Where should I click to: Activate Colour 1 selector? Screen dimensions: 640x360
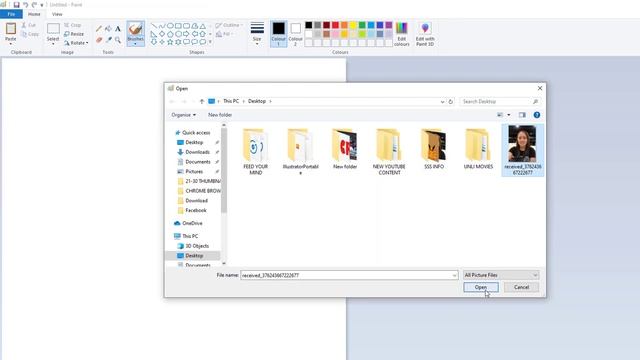(x=278, y=34)
